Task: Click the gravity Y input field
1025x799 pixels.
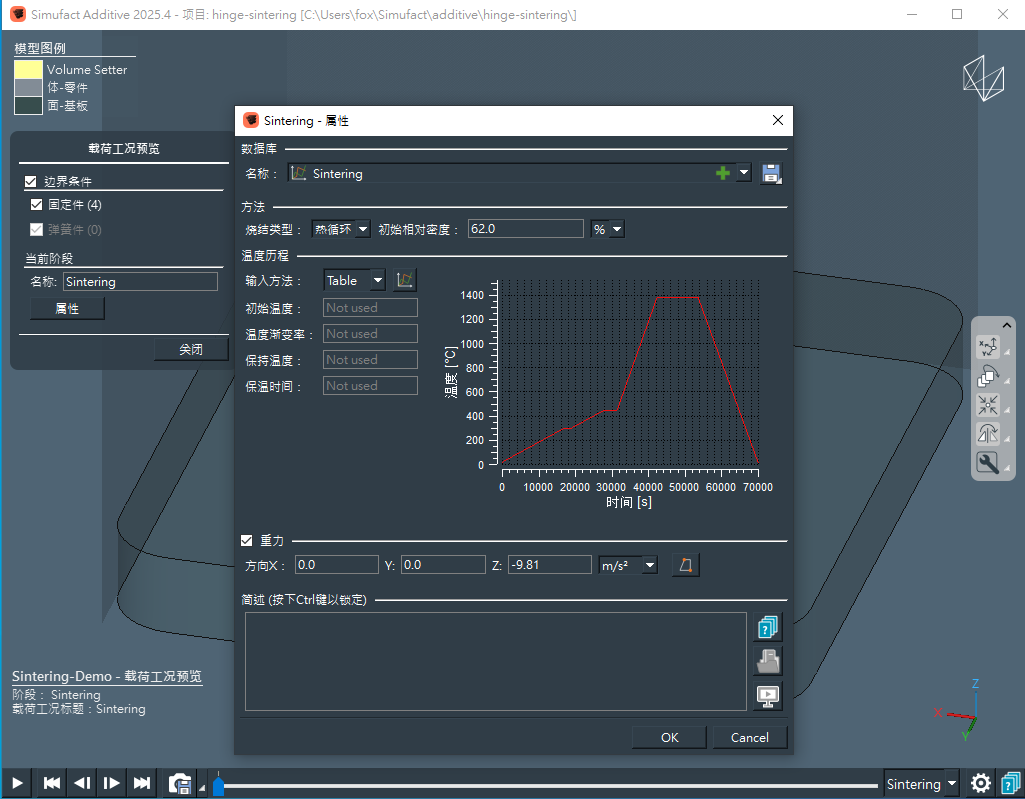Action: 443,565
